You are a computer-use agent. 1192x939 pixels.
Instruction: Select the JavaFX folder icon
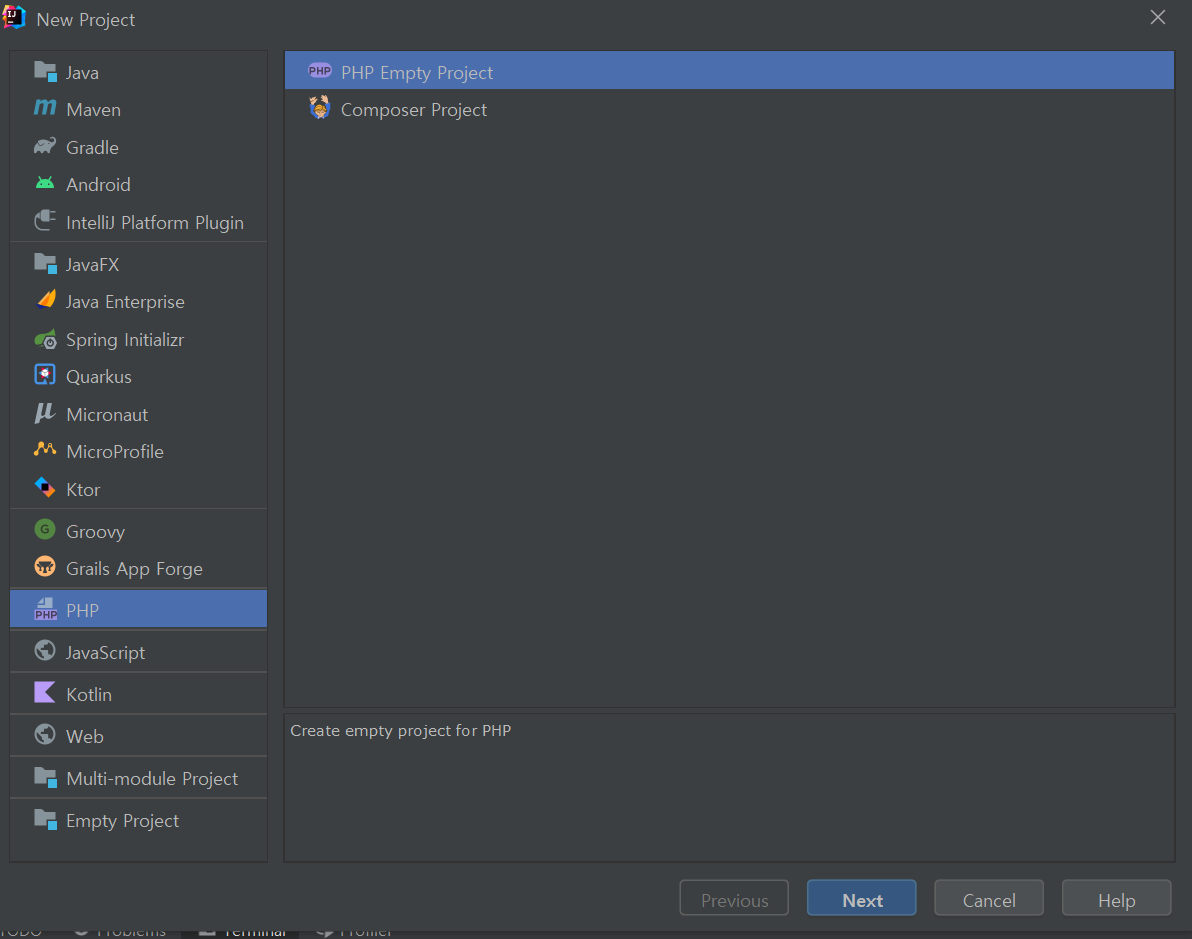click(46, 264)
